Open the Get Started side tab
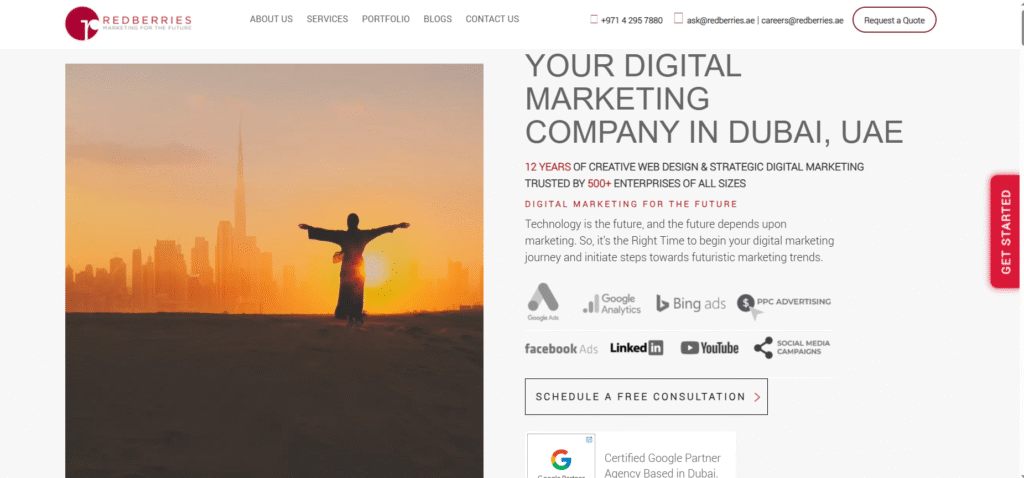1024x478 pixels. (x=1006, y=232)
